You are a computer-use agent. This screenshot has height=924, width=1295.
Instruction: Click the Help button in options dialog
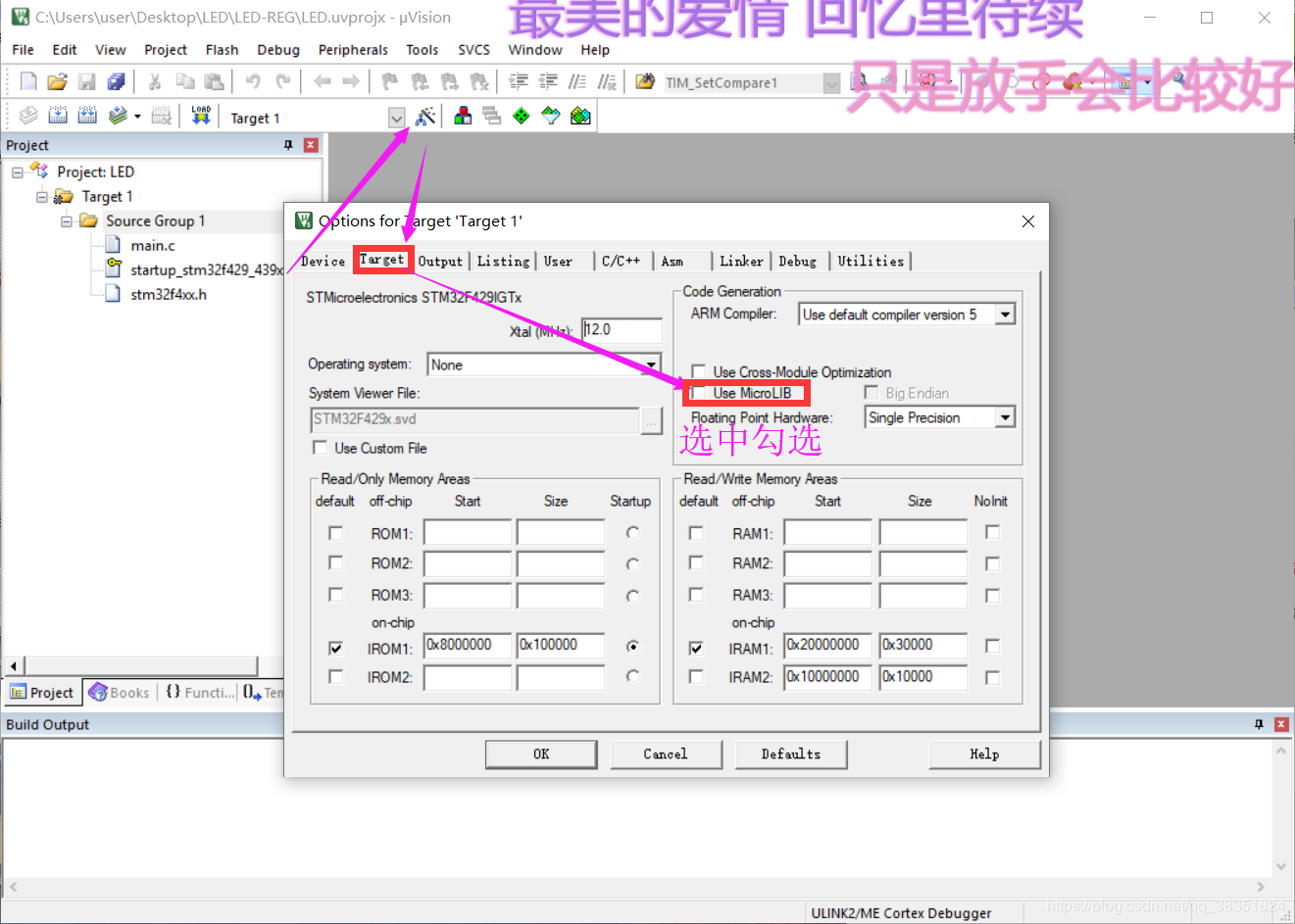point(984,754)
